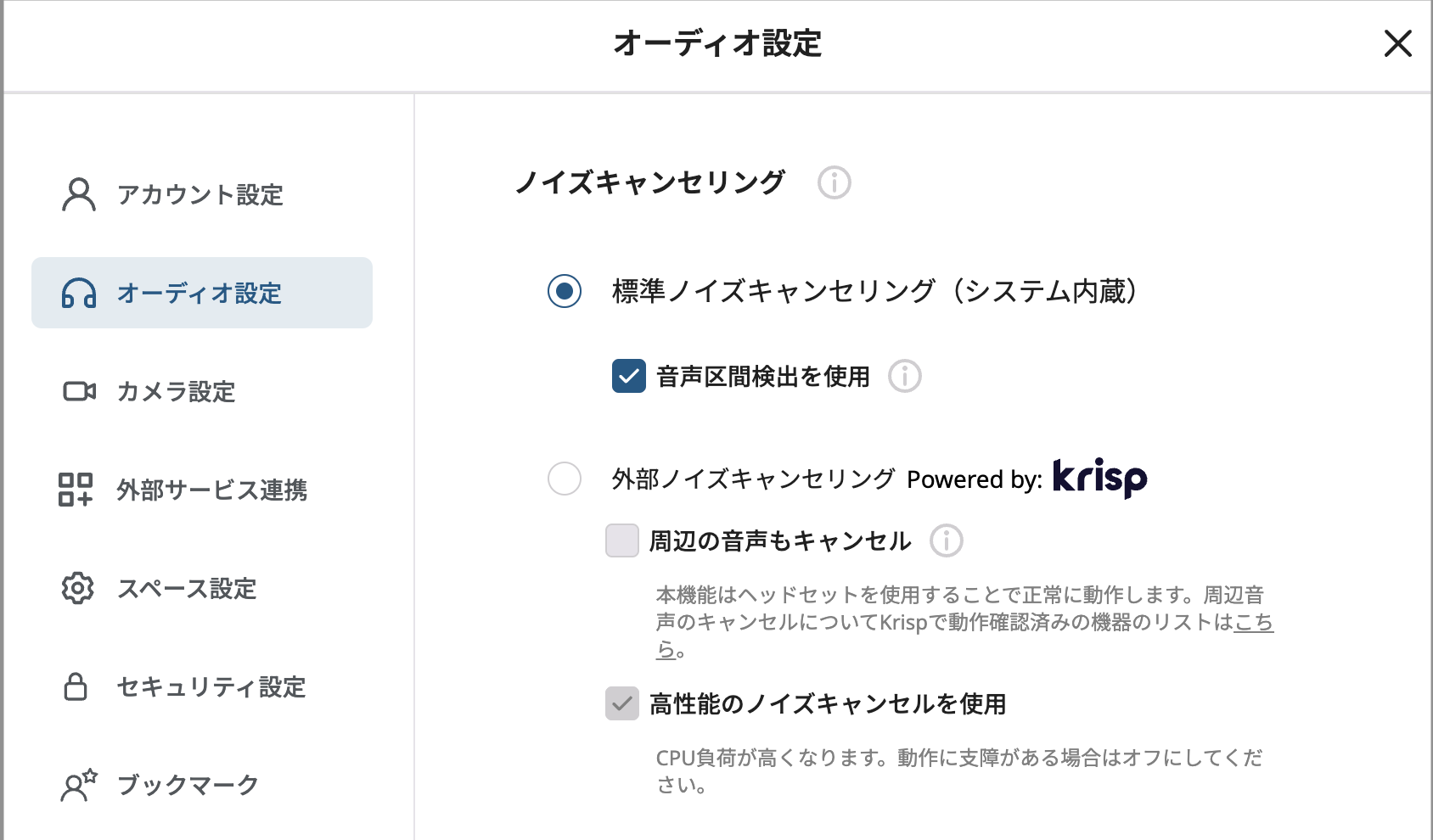This screenshot has width=1433, height=840.
Task: Toggle 高性能のノイズキャンセルを使用
Action: 621,703
